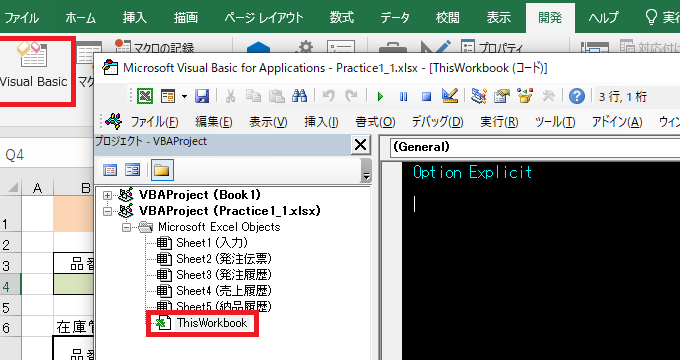Click the View Code icon in project pane
Image resolution: width=680 pixels, height=360 pixels.
pos(110,170)
